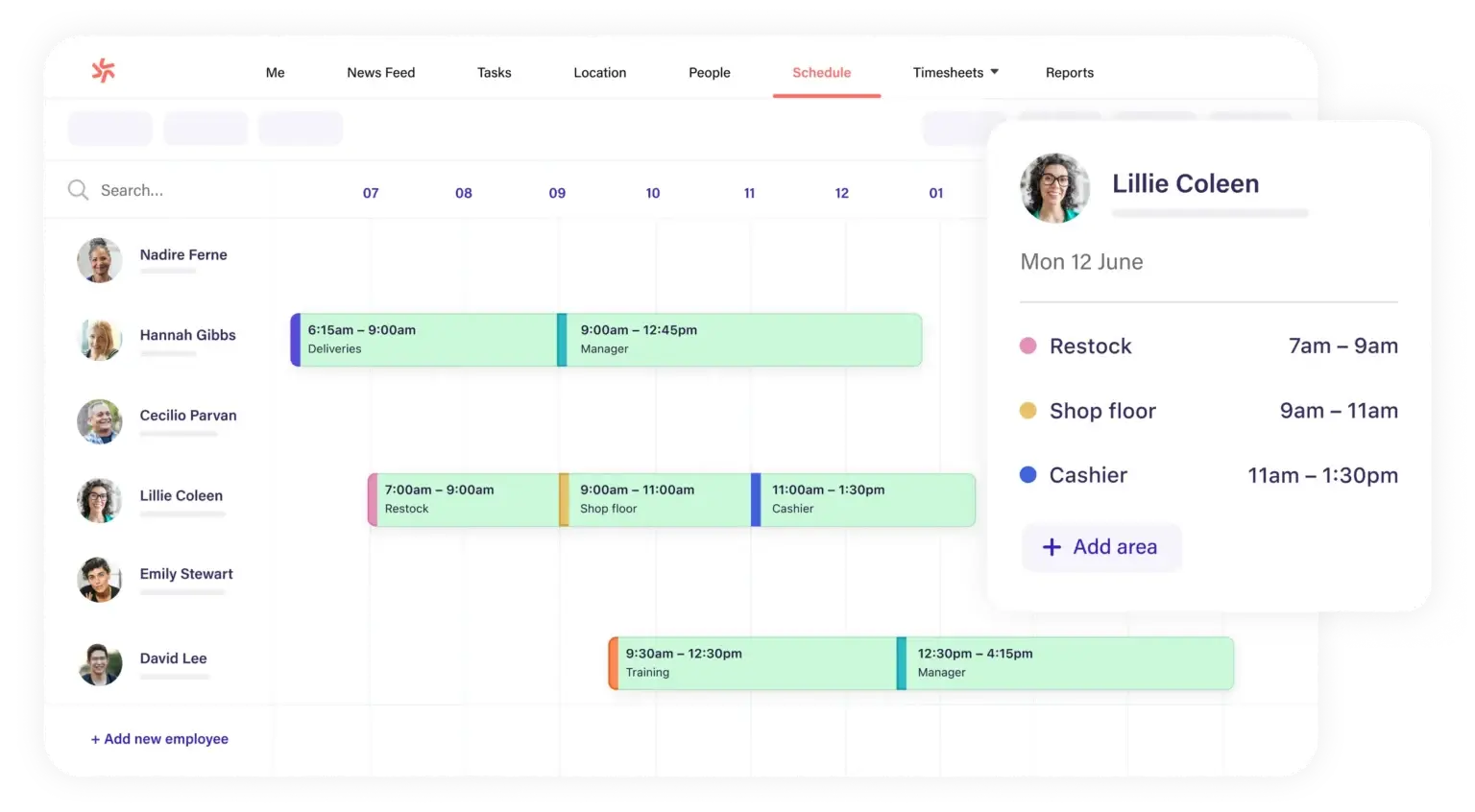
Task: Click the search magnifier icon
Action: [78, 190]
